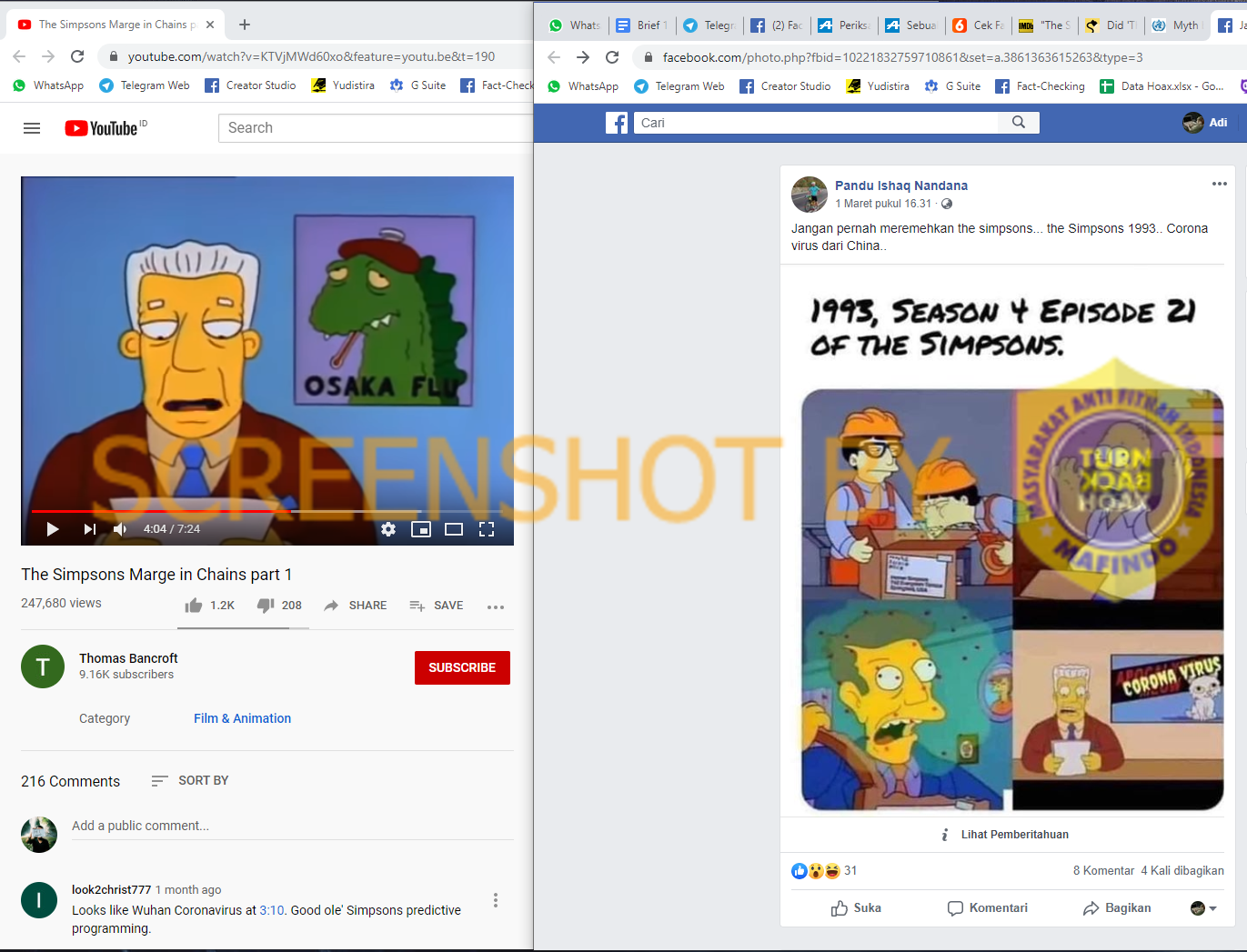Image resolution: width=1247 pixels, height=952 pixels.
Task: Like the post with Suka button
Action: (x=857, y=908)
